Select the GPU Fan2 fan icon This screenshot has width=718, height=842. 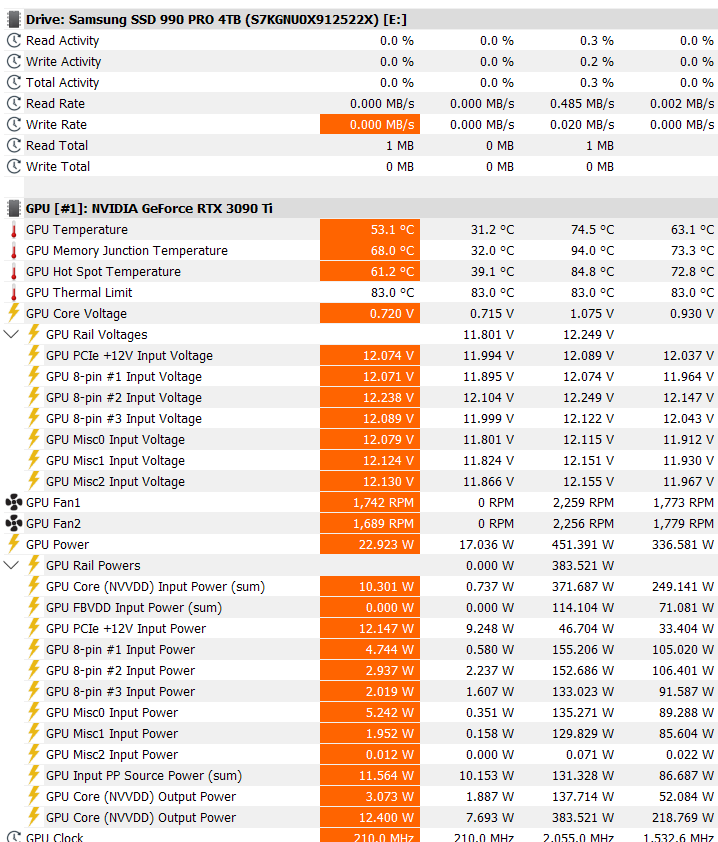[x=13, y=524]
